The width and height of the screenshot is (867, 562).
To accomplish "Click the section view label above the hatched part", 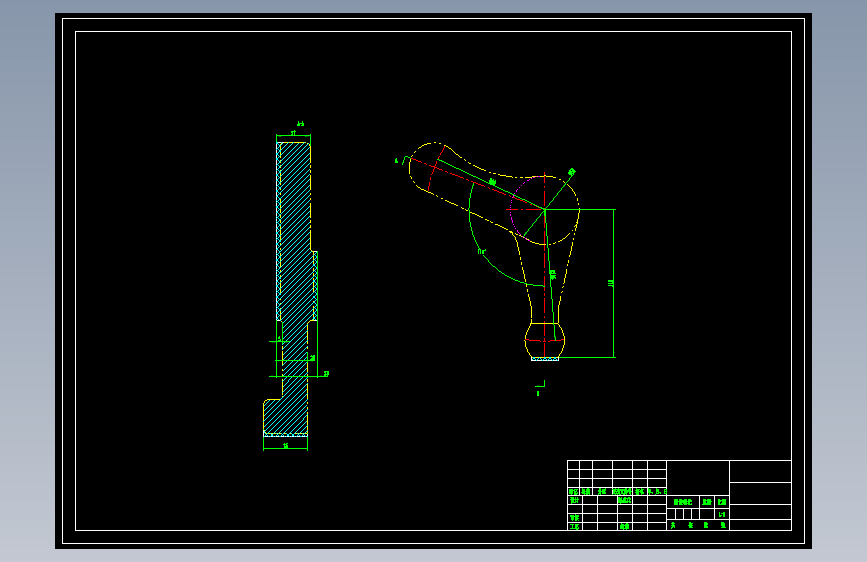I will (x=300, y=124).
